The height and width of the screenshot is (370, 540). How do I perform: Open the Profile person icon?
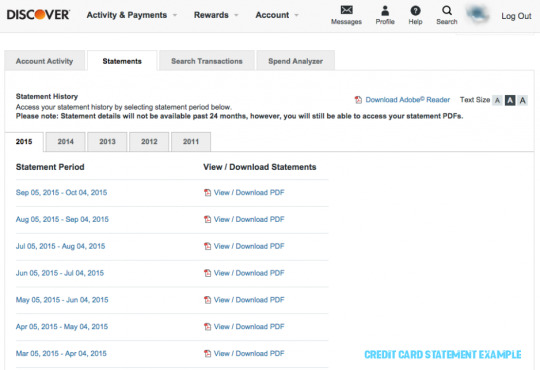point(385,10)
